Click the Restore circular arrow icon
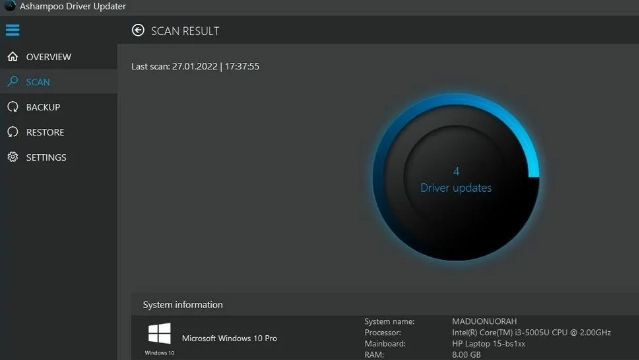Screen dimensions: 639x360 coord(13,132)
